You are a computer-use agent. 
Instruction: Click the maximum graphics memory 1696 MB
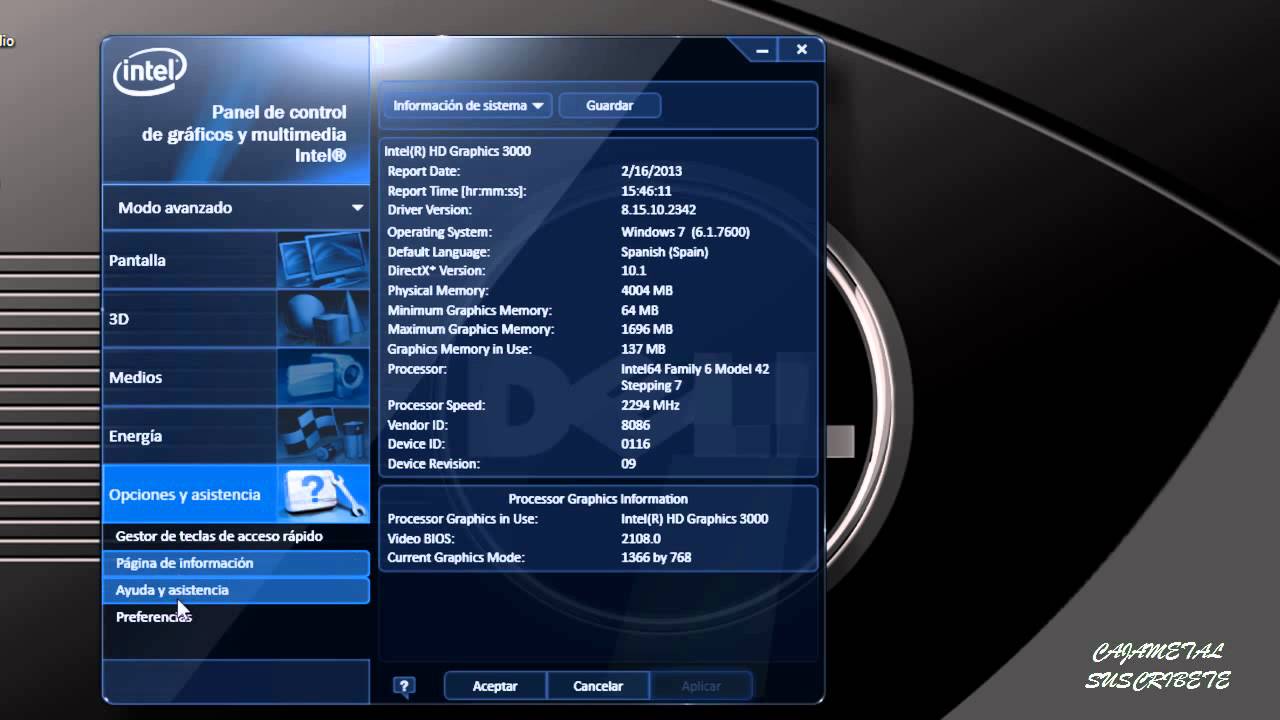[x=647, y=329]
